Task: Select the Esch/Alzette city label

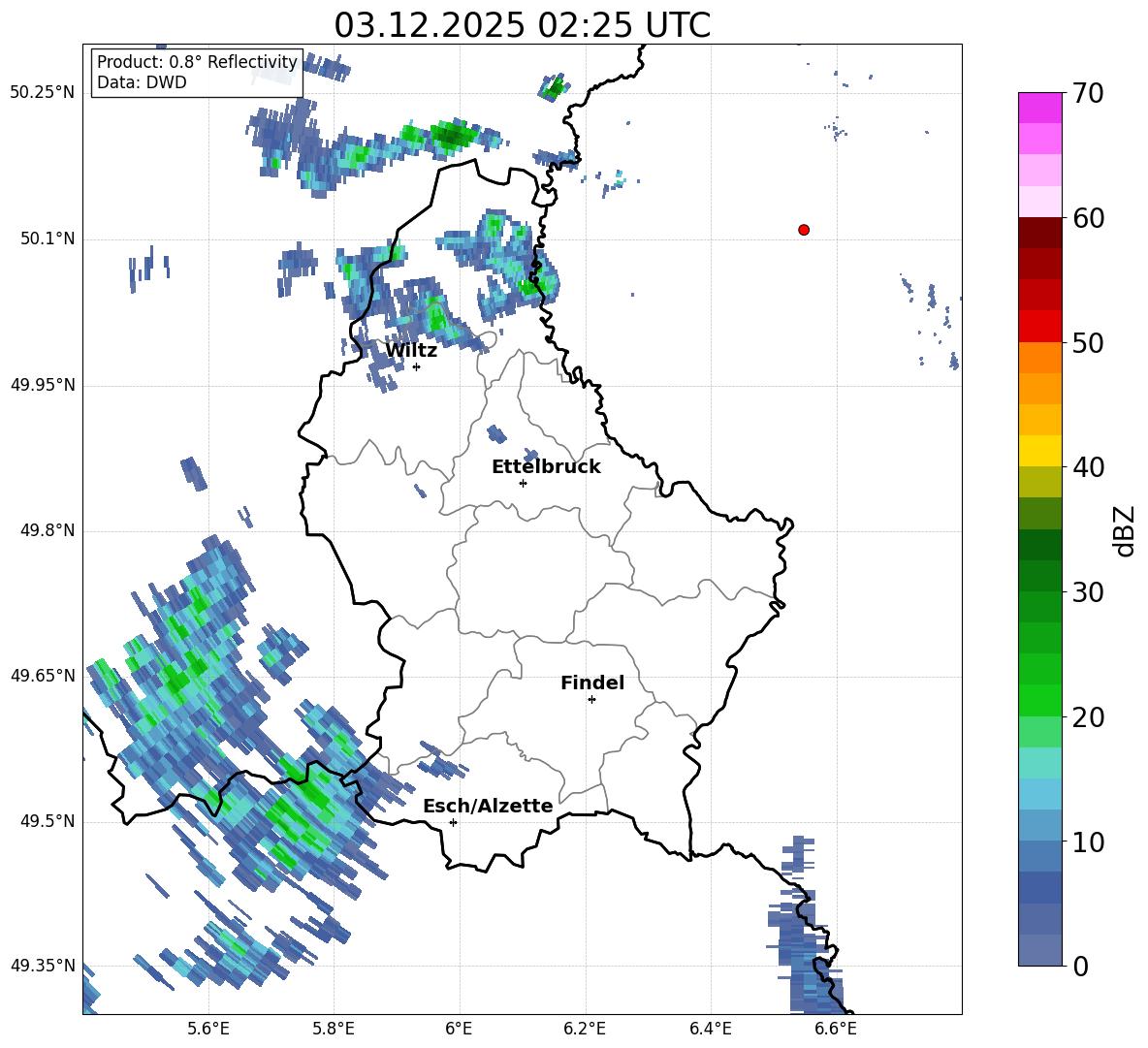Action: pos(489,807)
